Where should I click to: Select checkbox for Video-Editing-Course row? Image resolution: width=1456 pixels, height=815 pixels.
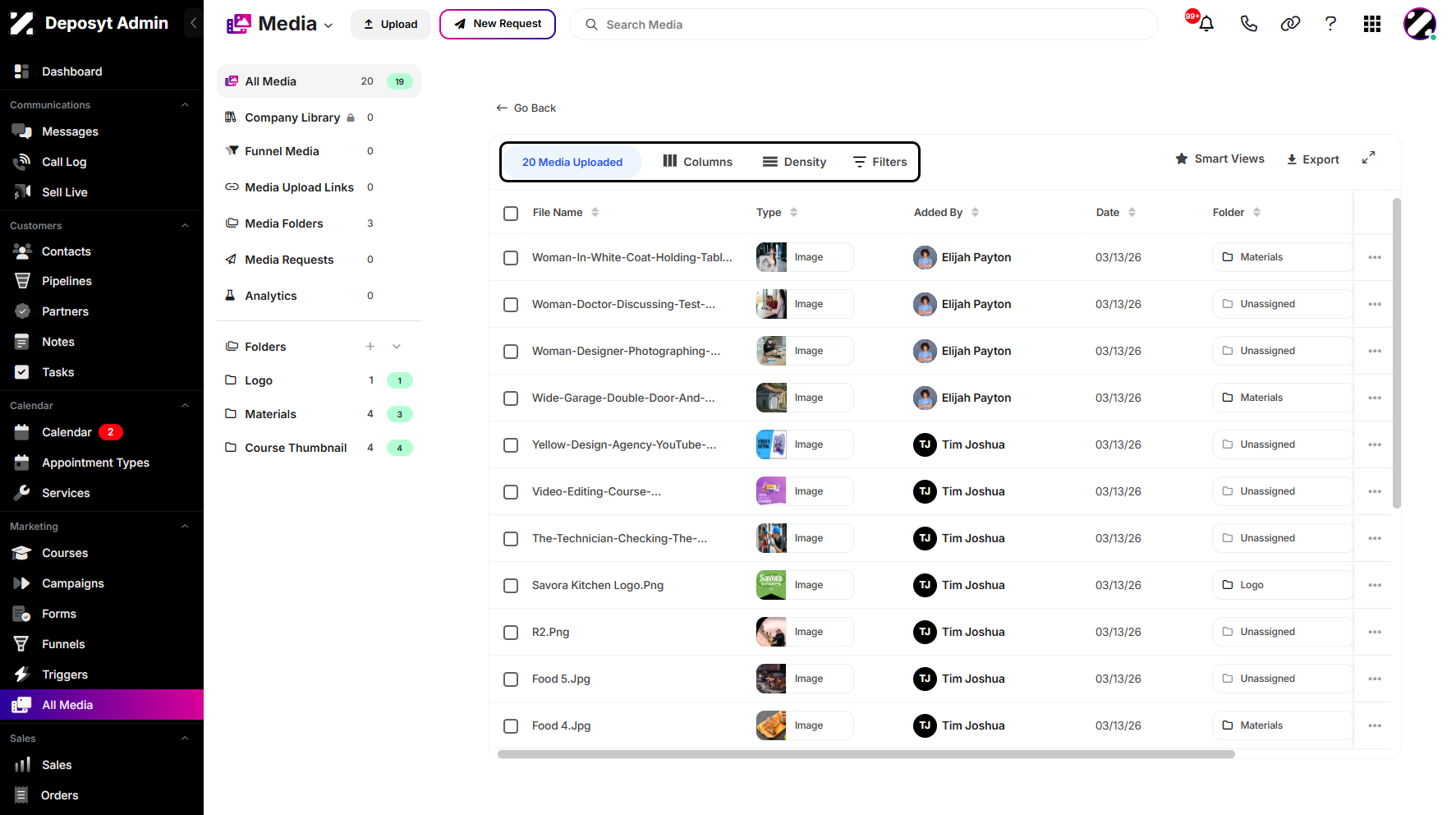coord(511,492)
